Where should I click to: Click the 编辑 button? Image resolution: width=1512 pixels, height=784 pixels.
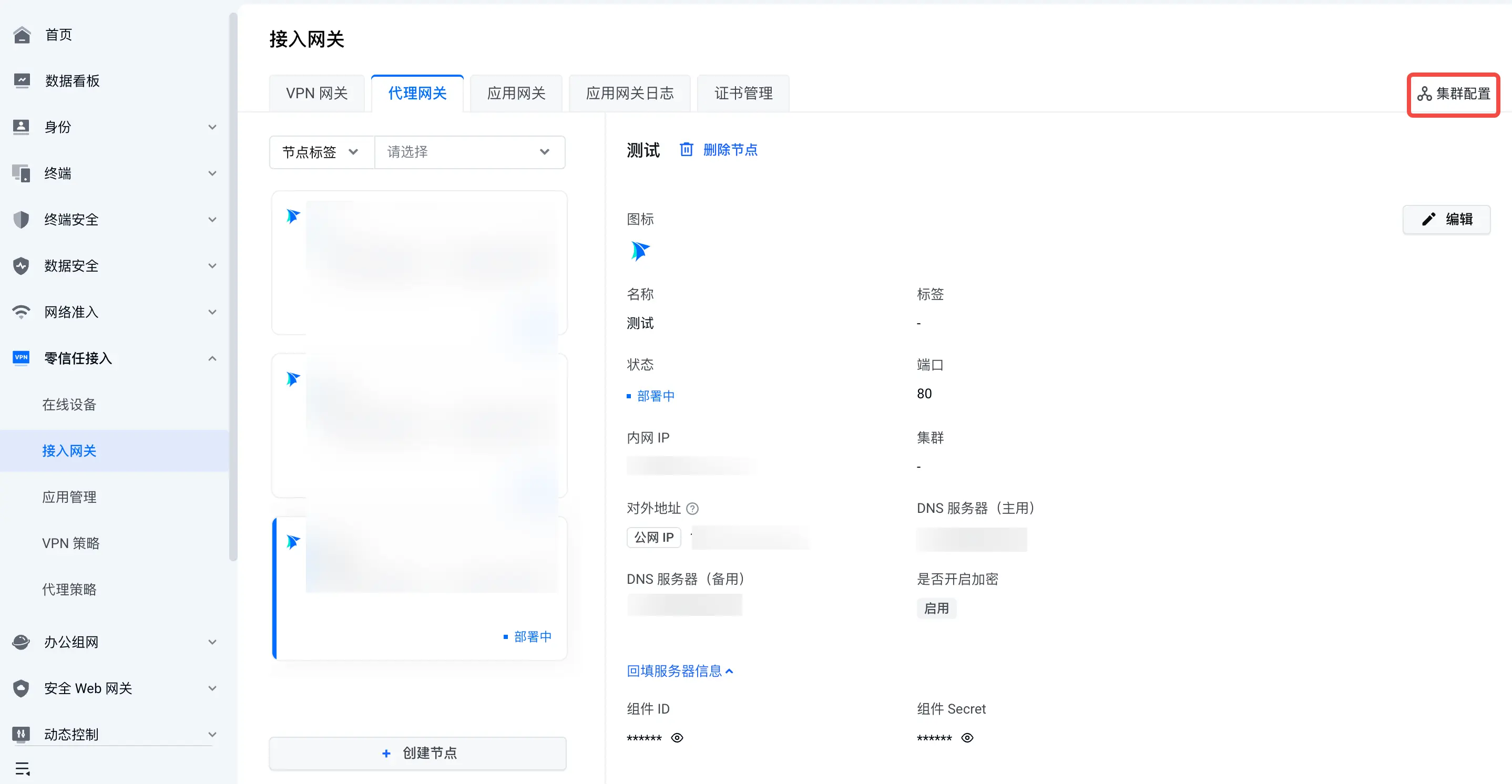(1446, 220)
